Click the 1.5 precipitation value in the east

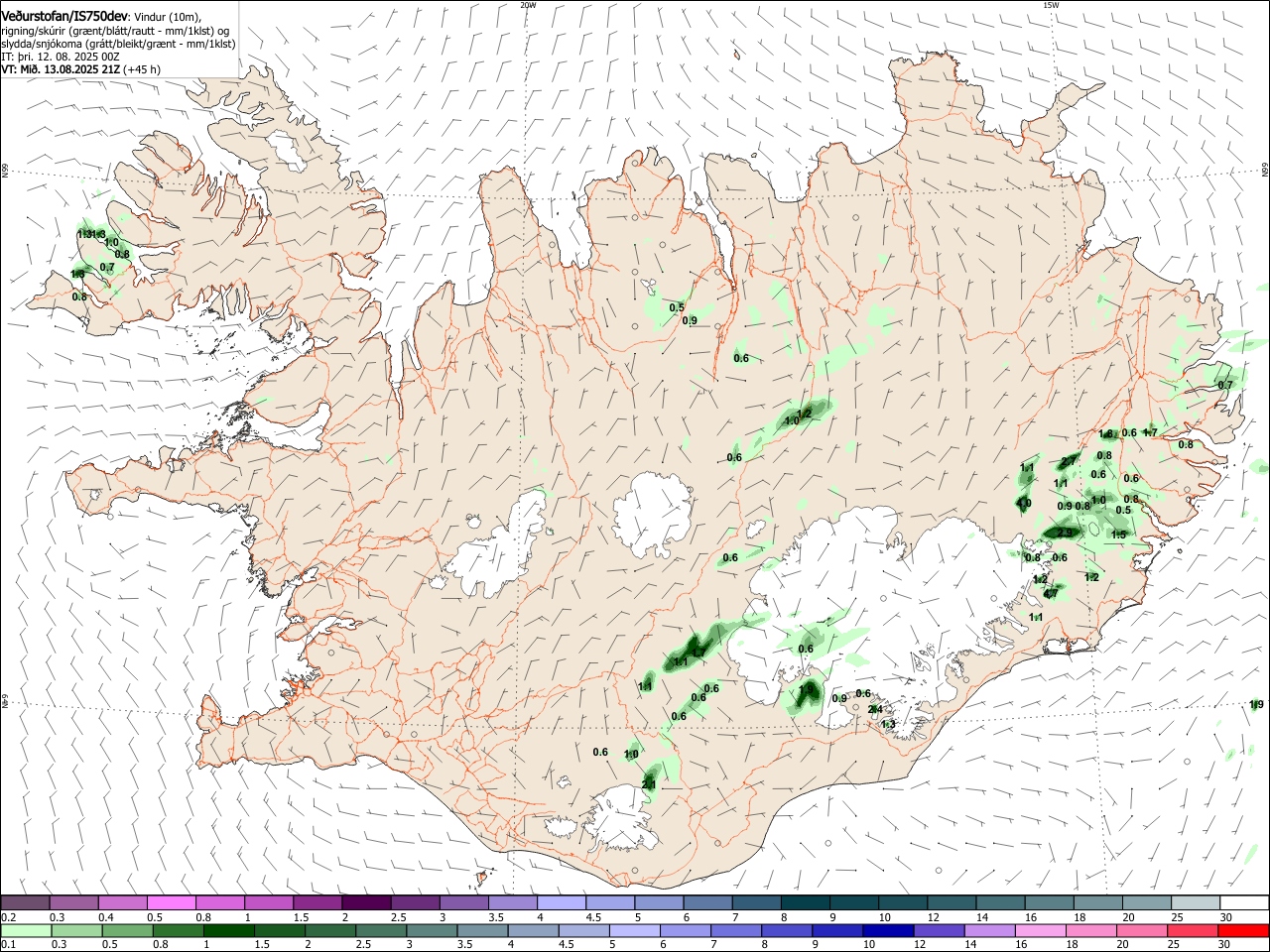tap(1119, 535)
